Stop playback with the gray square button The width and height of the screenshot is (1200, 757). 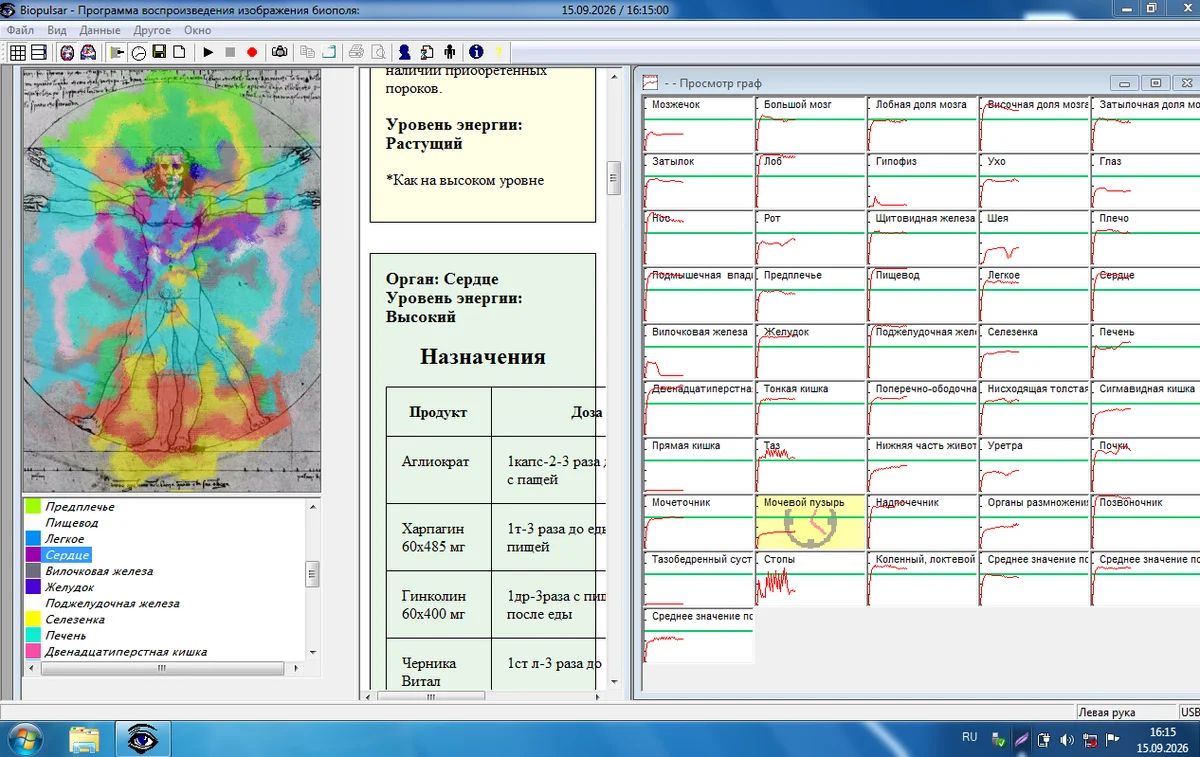(x=230, y=52)
